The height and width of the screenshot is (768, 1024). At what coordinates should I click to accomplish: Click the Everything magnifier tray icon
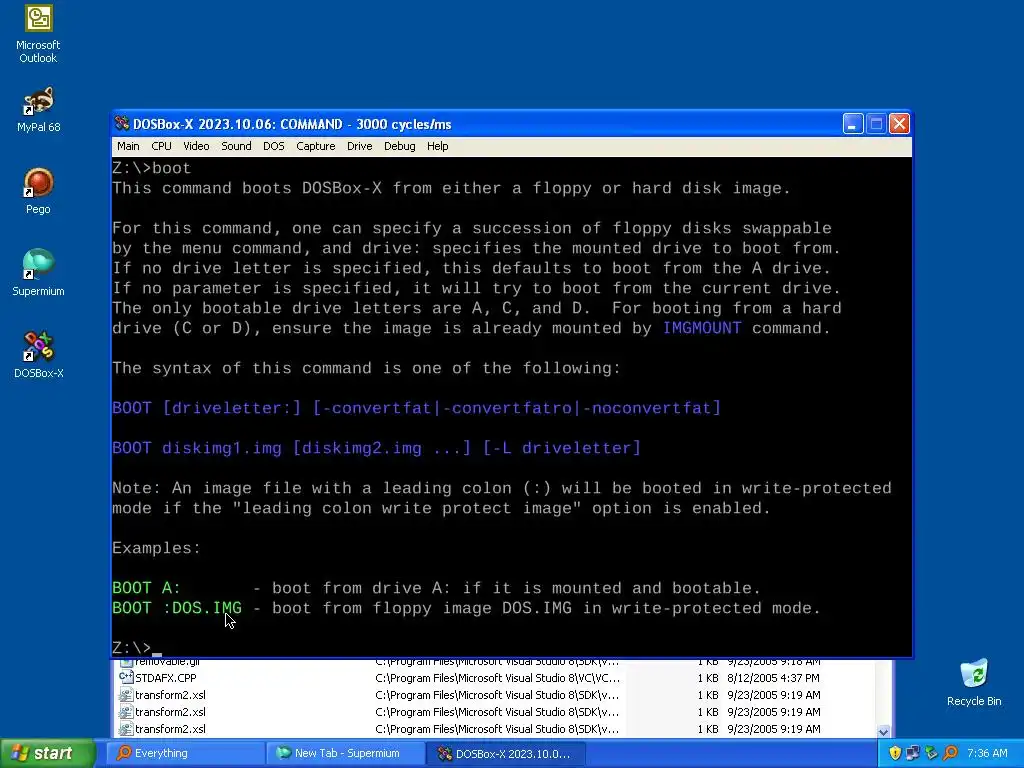951,753
